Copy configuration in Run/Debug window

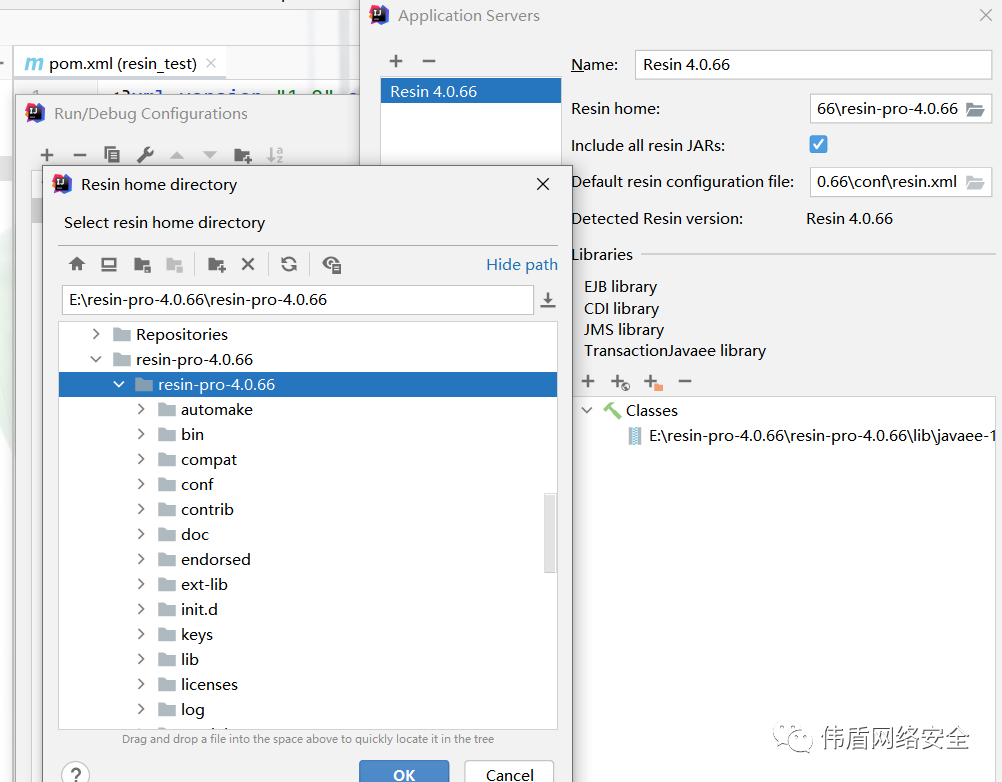click(112, 155)
